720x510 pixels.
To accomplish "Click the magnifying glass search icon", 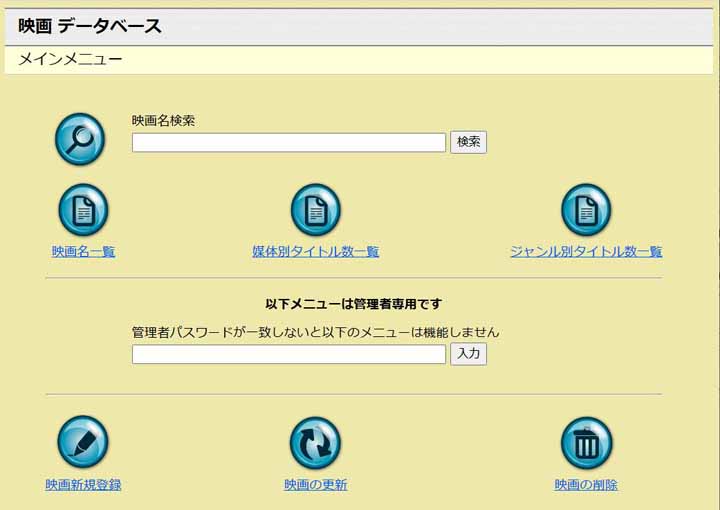I will click(80, 140).
